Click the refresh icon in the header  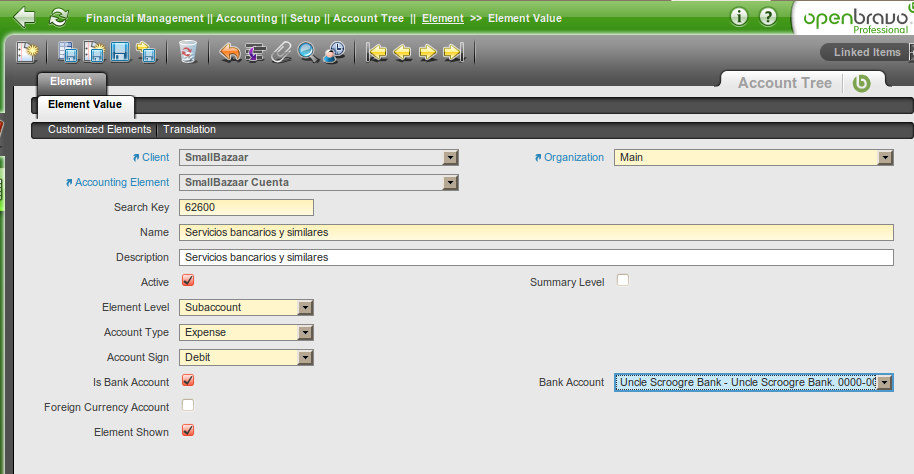58,17
